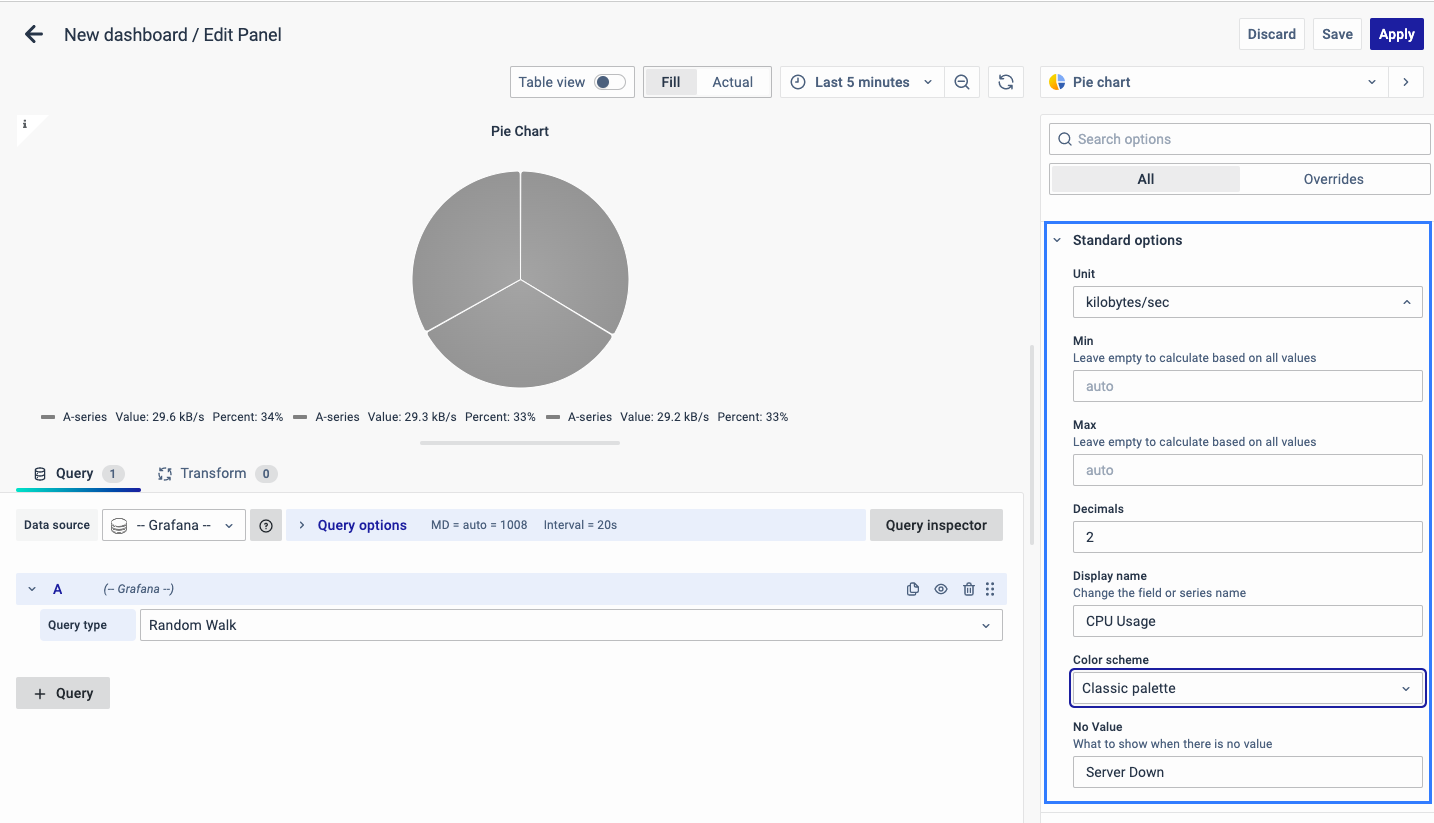Click the panel info corner icon
Image resolution: width=1434 pixels, height=823 pixels.
click(25, 125)
